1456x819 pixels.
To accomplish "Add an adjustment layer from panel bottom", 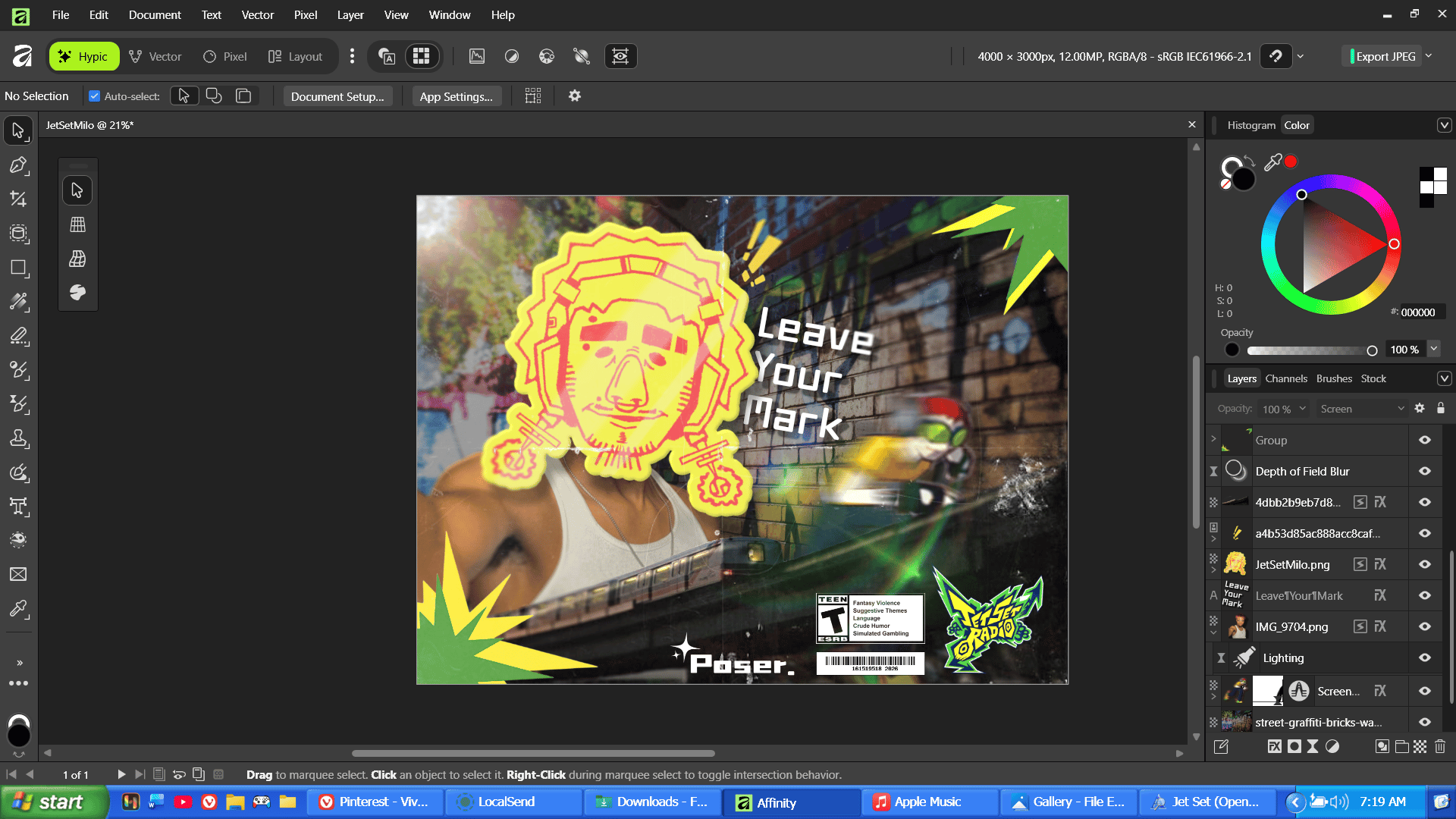I will pos(1332,747).
